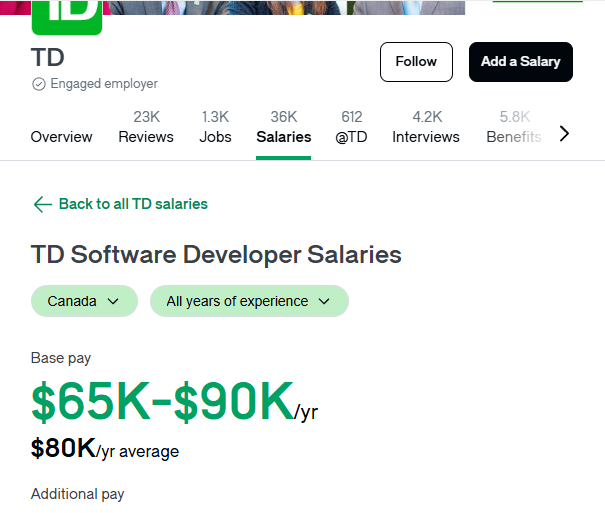
Task: Click the TD company name heading
Action: [47, 58]
